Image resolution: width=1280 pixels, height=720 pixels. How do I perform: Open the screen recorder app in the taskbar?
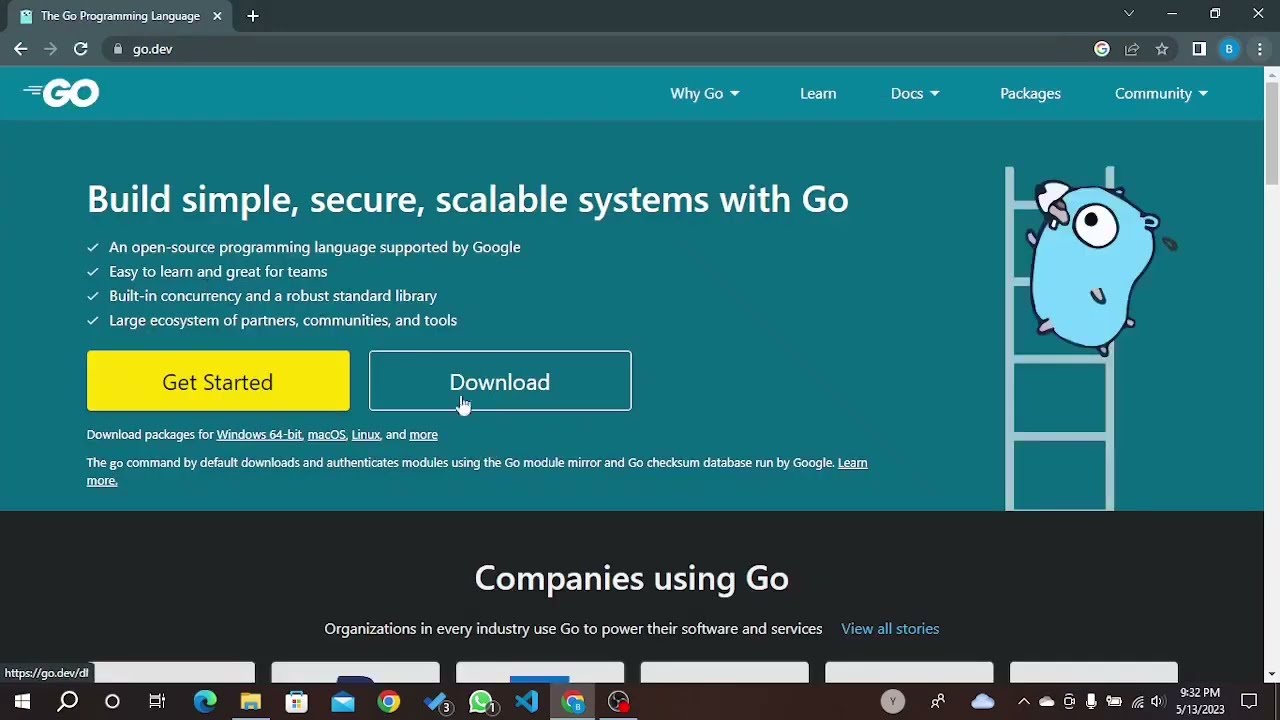[x=619, y=702]
